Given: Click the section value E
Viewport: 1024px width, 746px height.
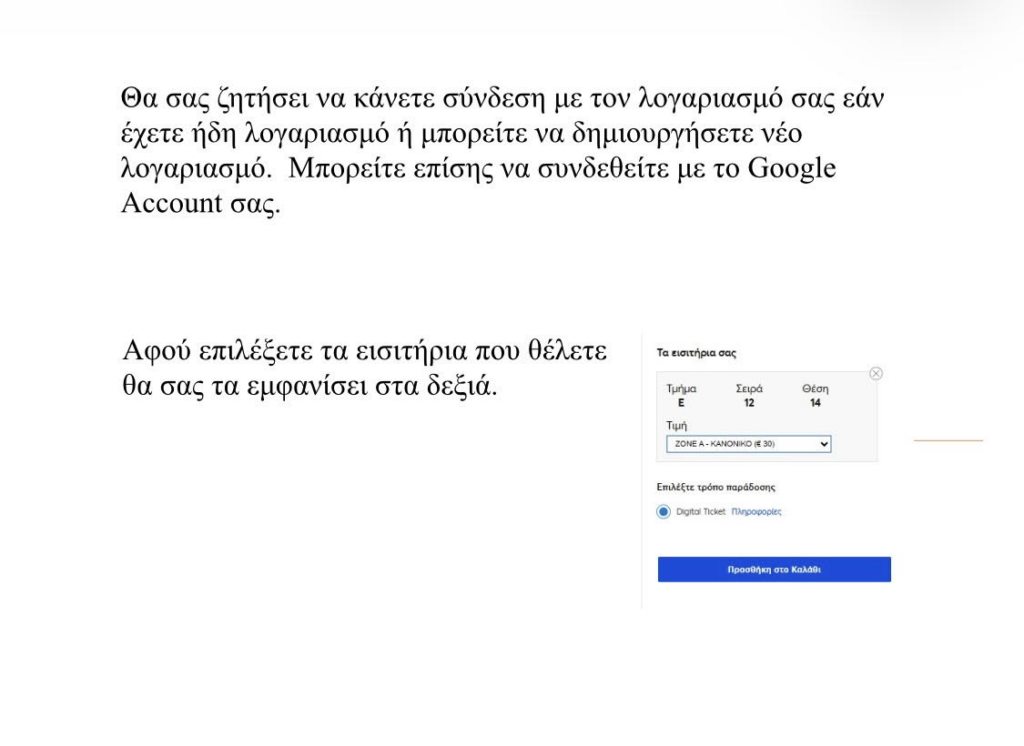Looking at the screenshot, I should (681, 403).
